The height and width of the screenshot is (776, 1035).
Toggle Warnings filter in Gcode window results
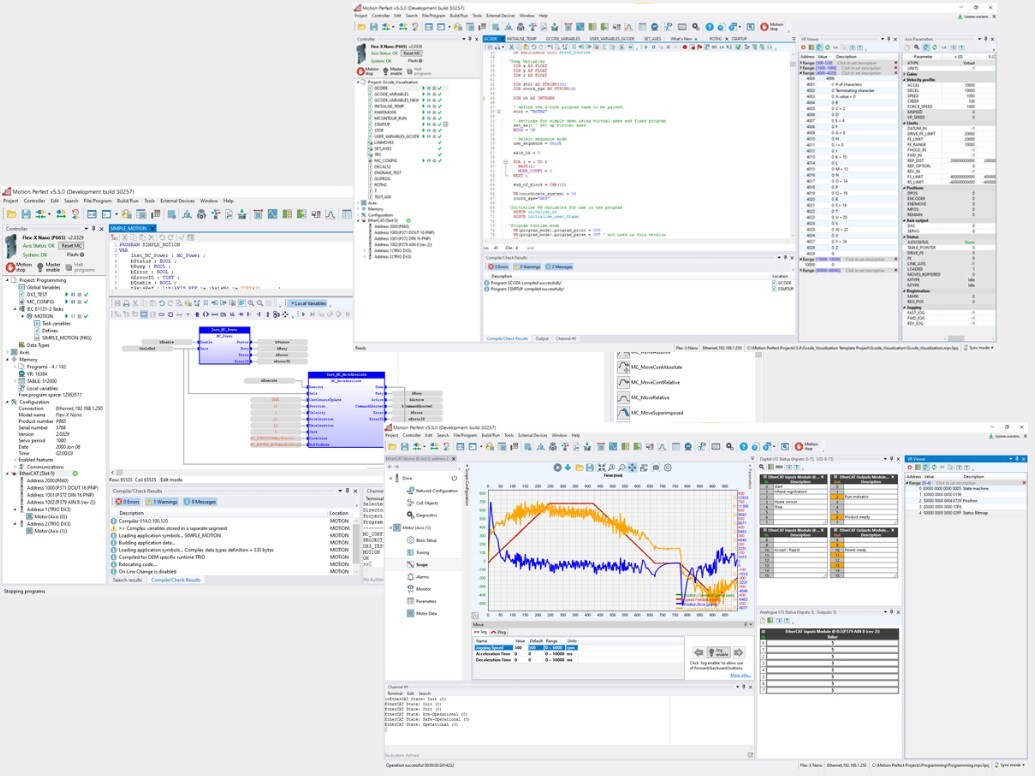[527, 267]
